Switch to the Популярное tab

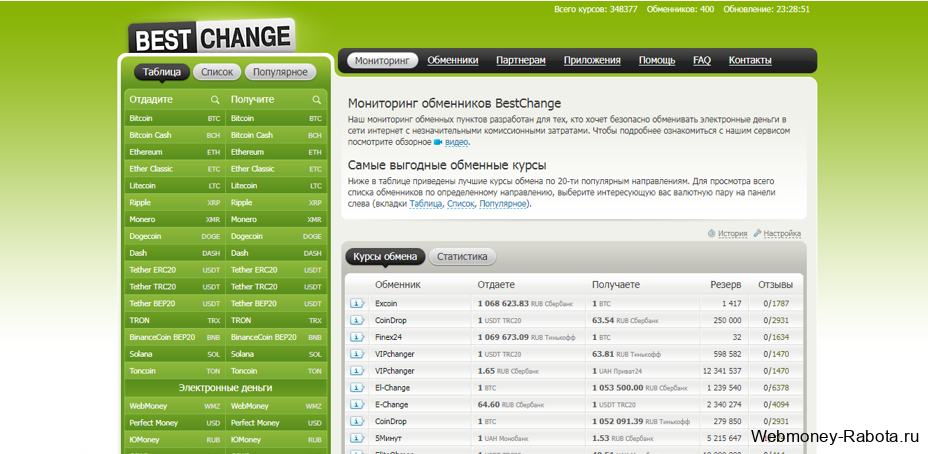281,72
